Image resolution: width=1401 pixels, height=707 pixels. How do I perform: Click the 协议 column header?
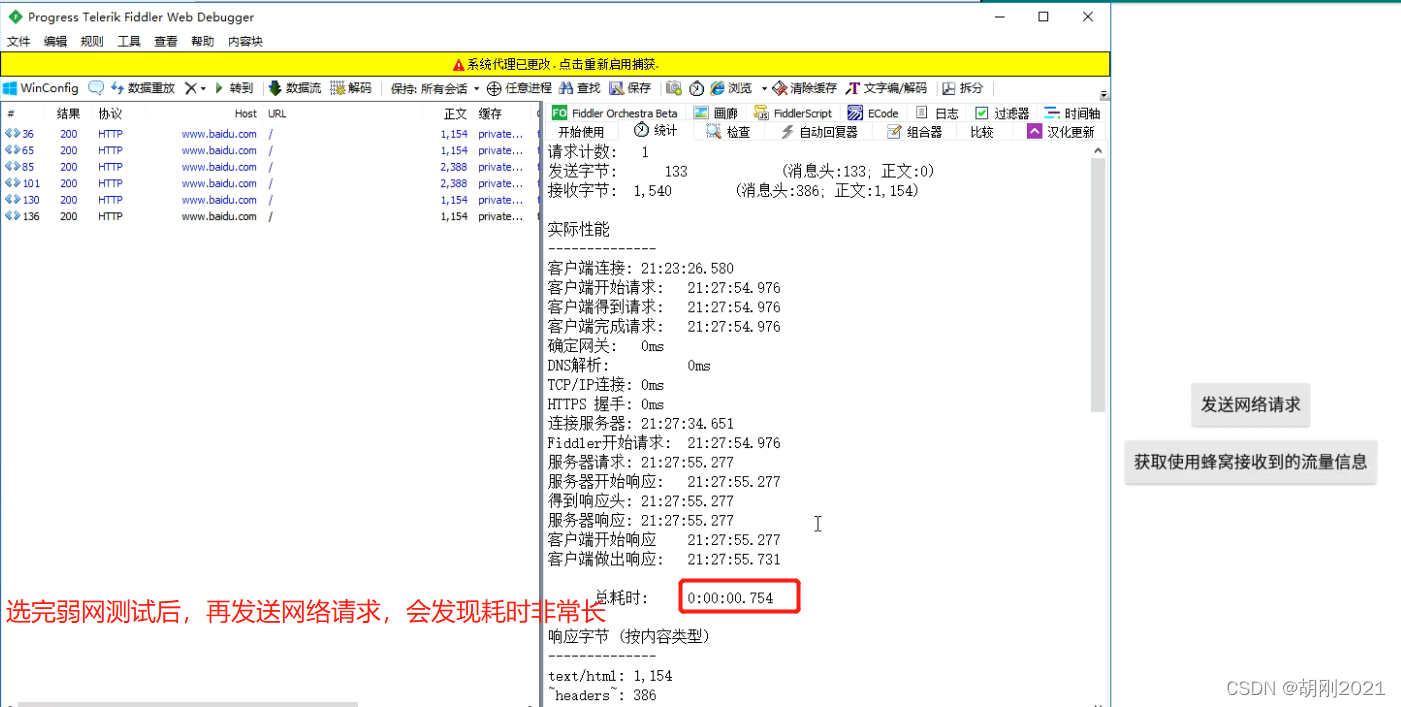tap(110, 114)
